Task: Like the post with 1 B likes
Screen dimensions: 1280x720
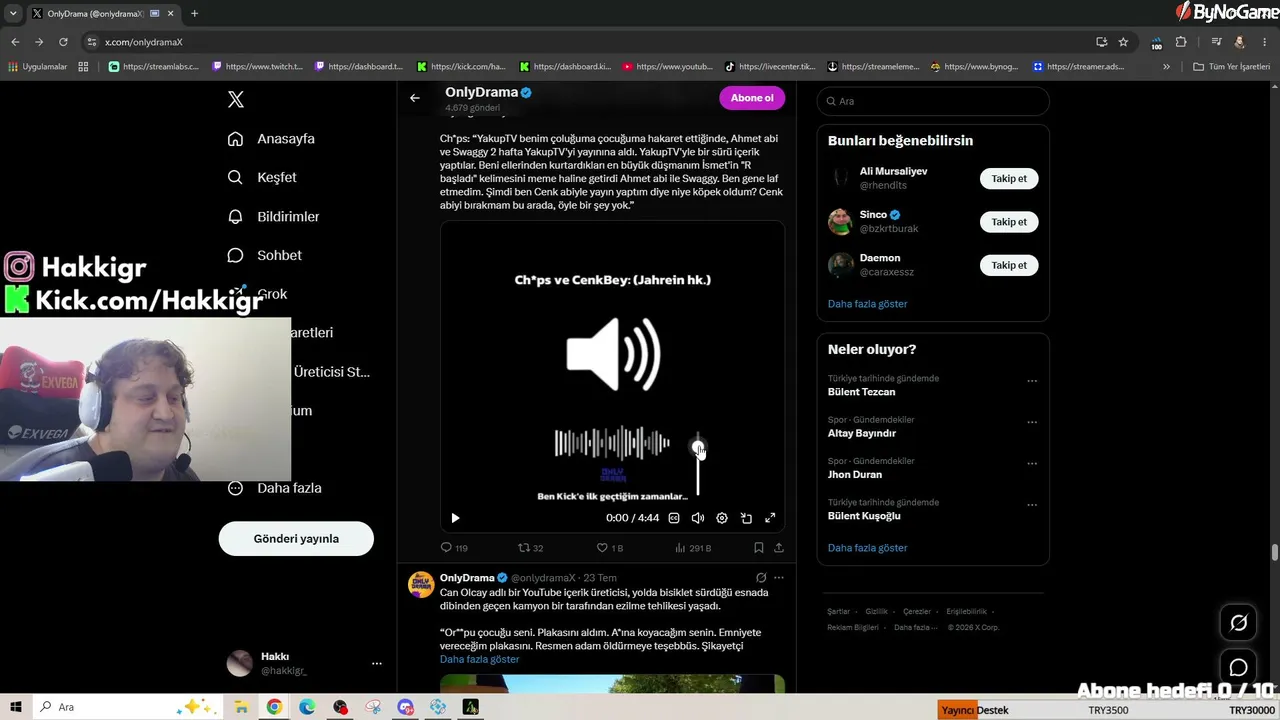Action: click(609, 548)
